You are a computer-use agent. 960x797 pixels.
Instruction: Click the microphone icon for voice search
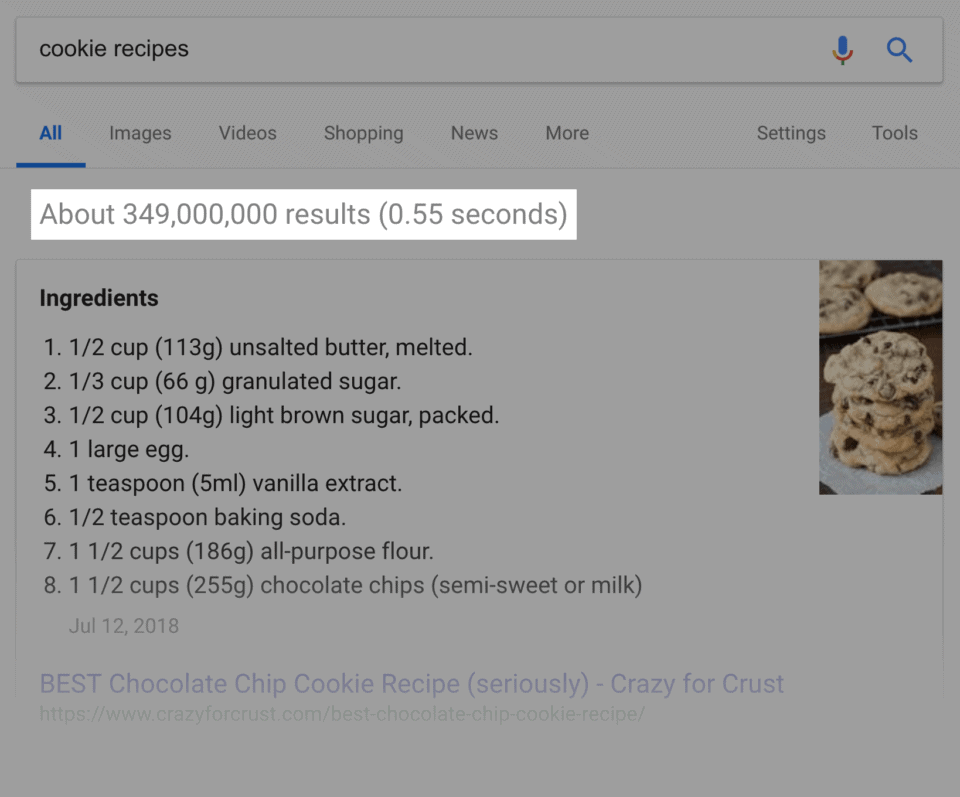pos(843,49)
